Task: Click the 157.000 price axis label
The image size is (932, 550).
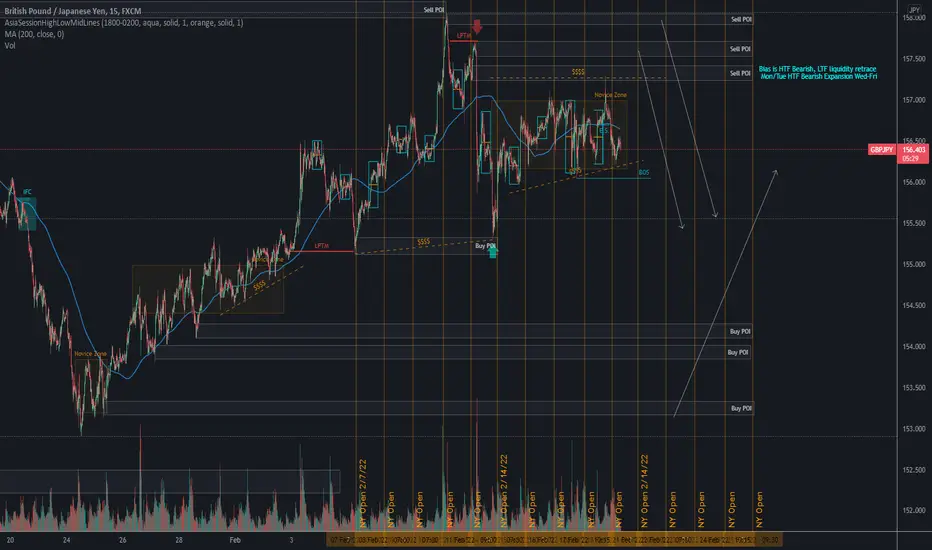Action: [x=914, y=100]
